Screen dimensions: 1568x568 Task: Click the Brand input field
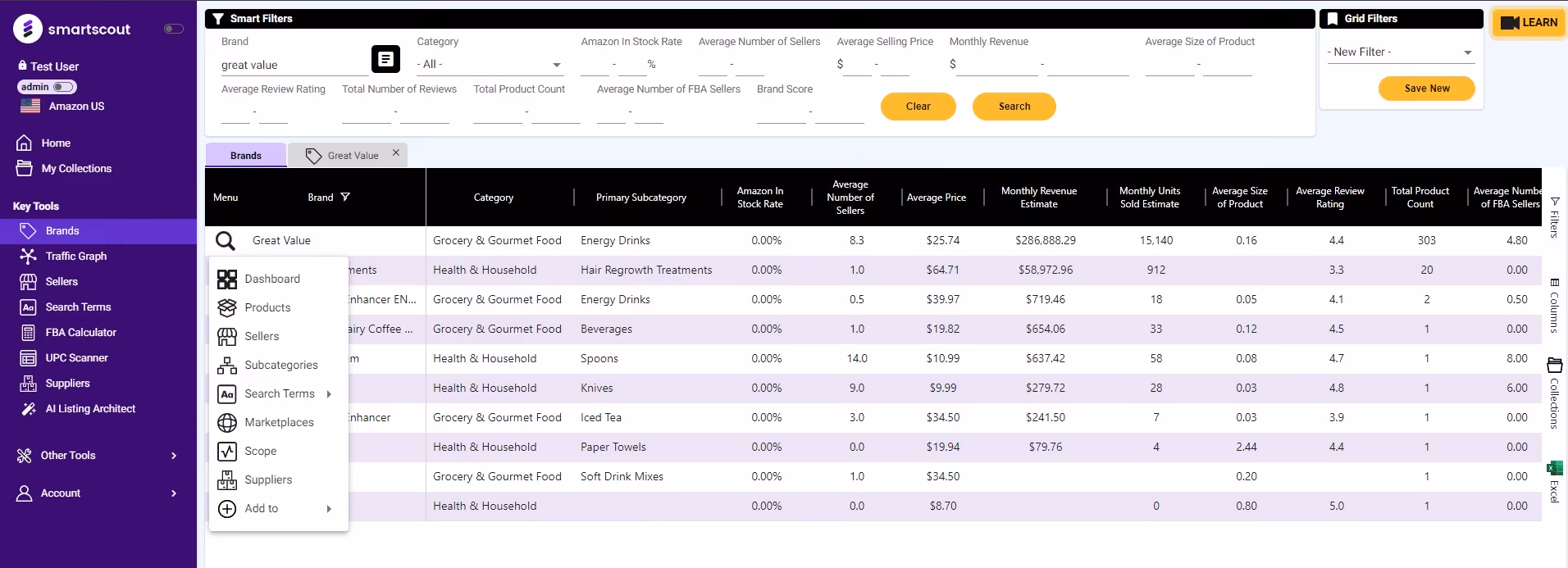294,66
